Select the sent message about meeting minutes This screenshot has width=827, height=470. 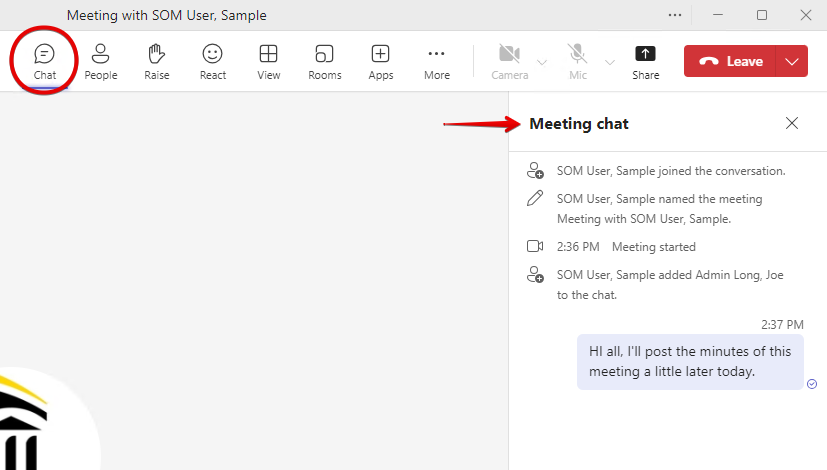tap(690, 361)
